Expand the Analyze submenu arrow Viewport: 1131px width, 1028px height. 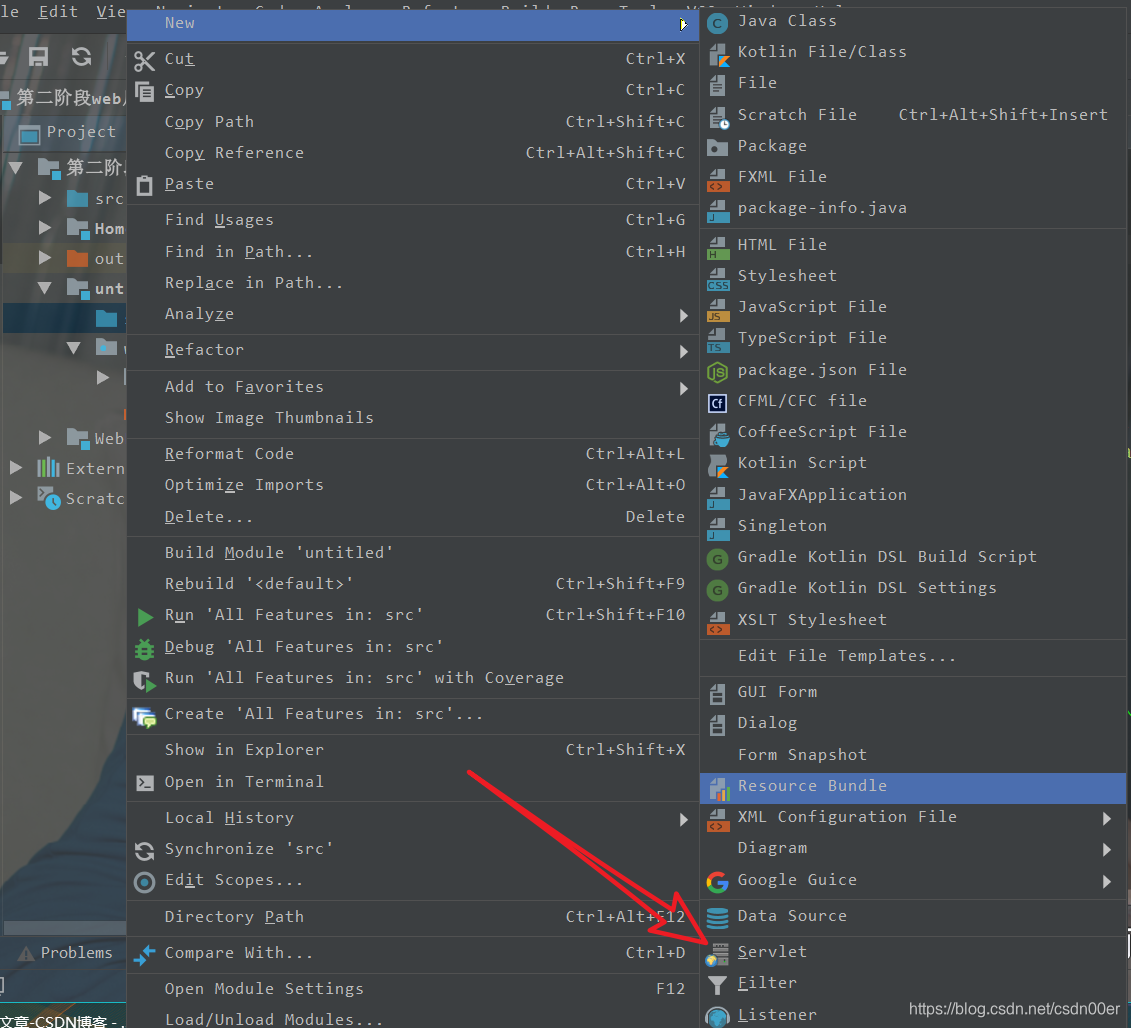point(683,315)
